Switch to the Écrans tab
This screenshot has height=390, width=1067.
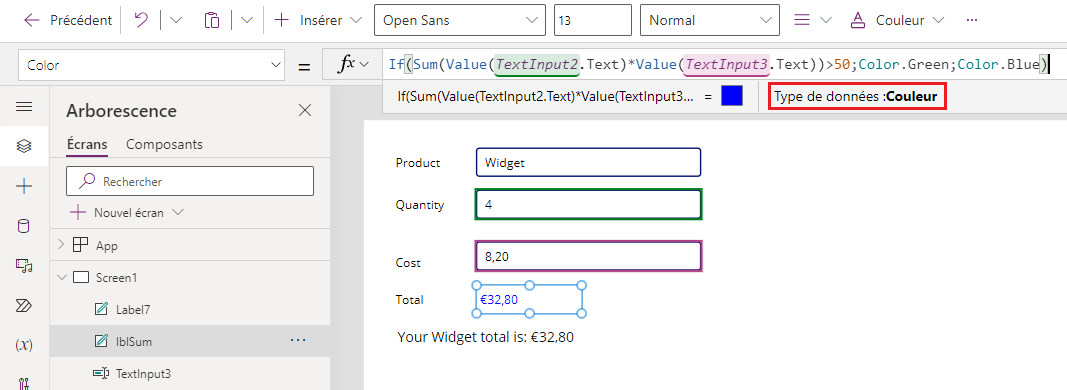(x=87, y=144)
